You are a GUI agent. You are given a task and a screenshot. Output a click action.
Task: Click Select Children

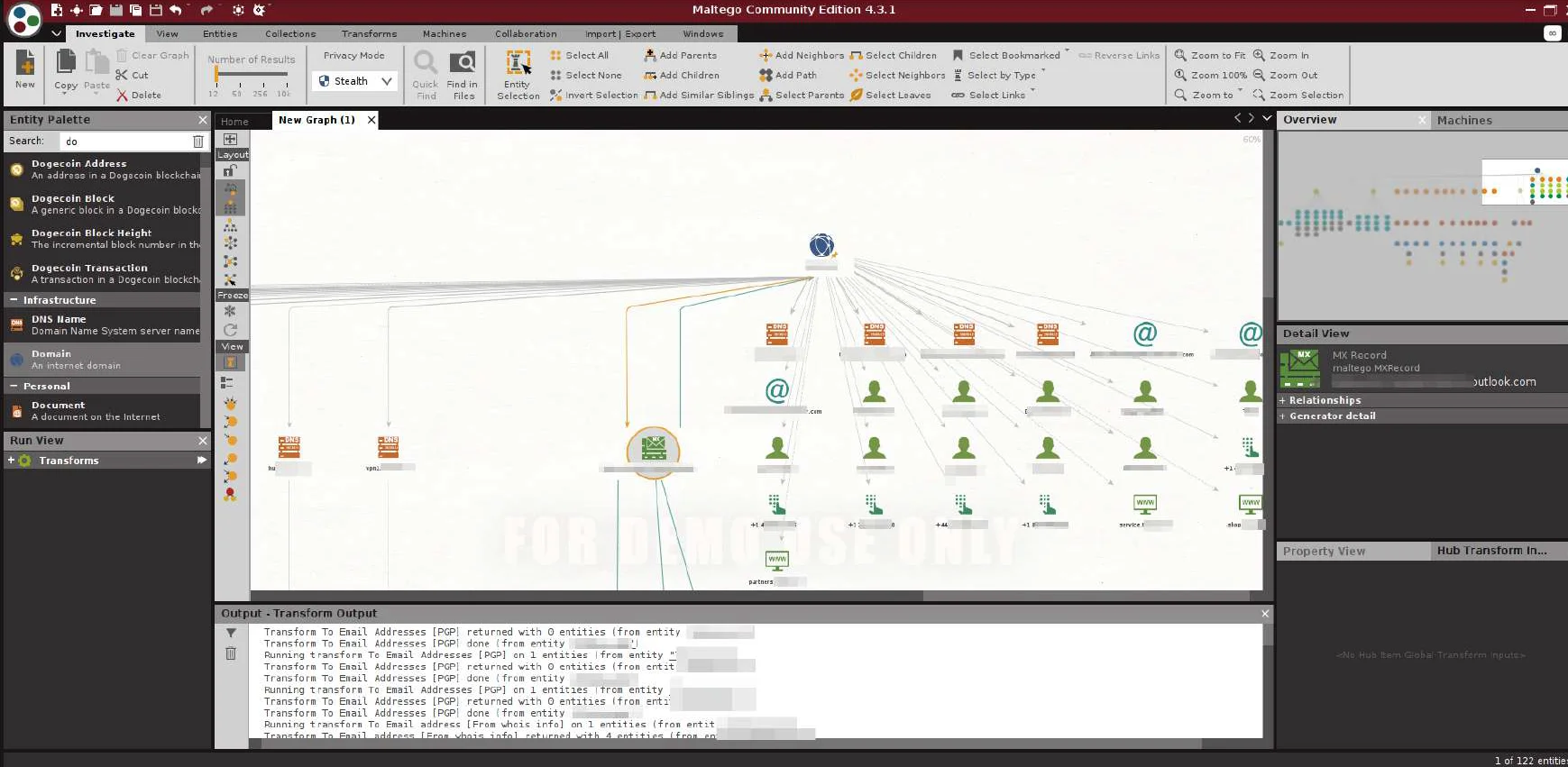(x=893, y=55)
